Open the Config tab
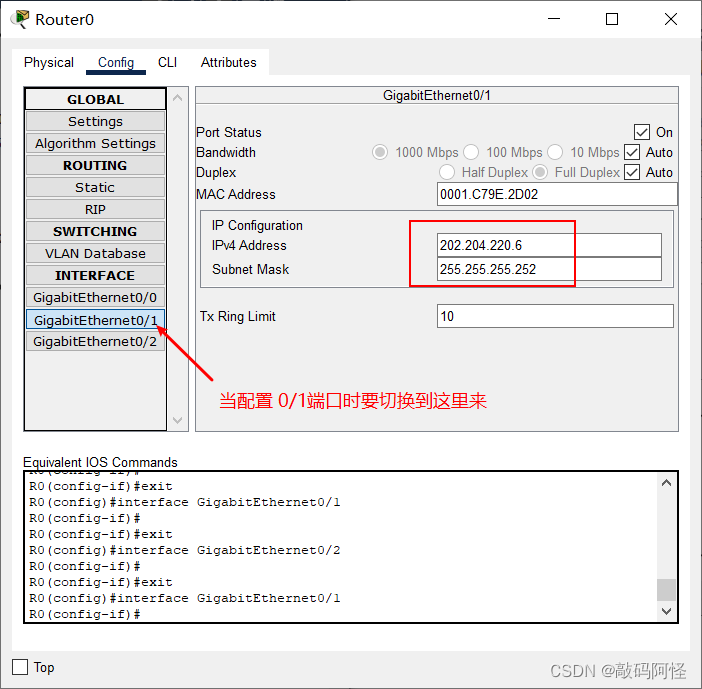 tap(116, 62)
